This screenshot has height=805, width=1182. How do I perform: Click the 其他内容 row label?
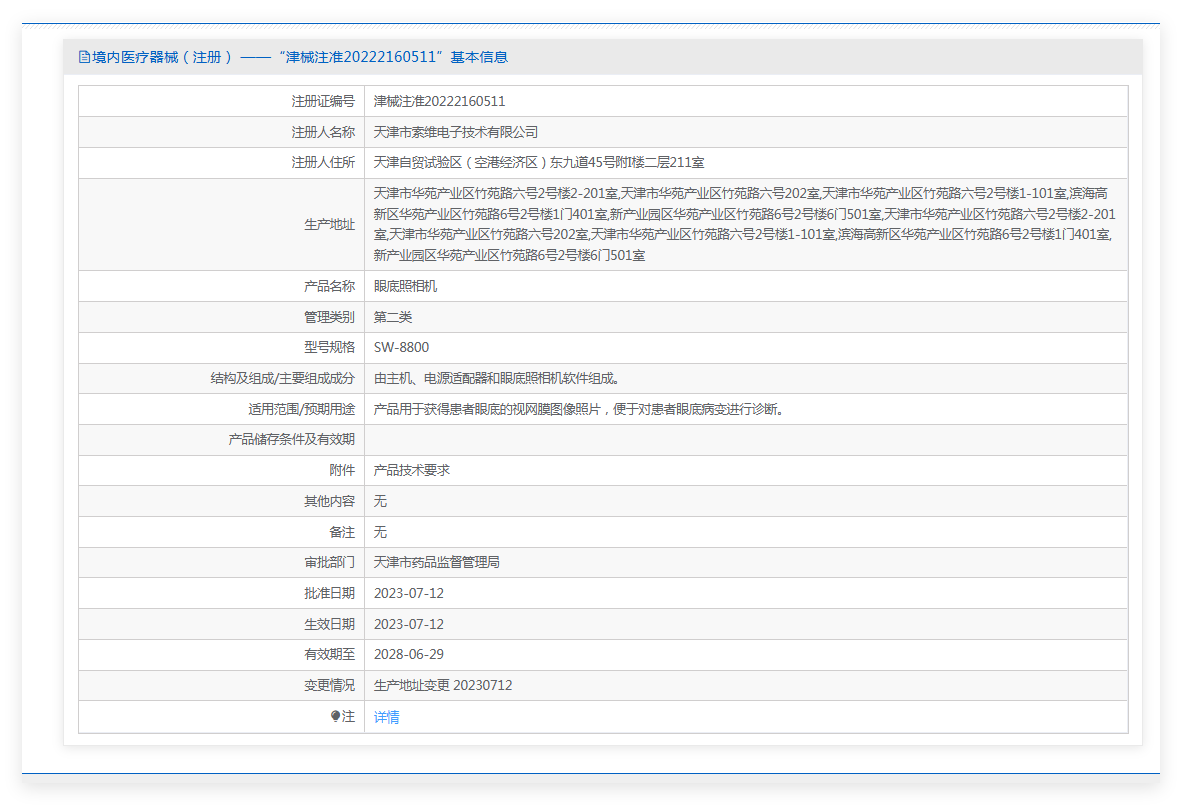(x=329, y=501)
